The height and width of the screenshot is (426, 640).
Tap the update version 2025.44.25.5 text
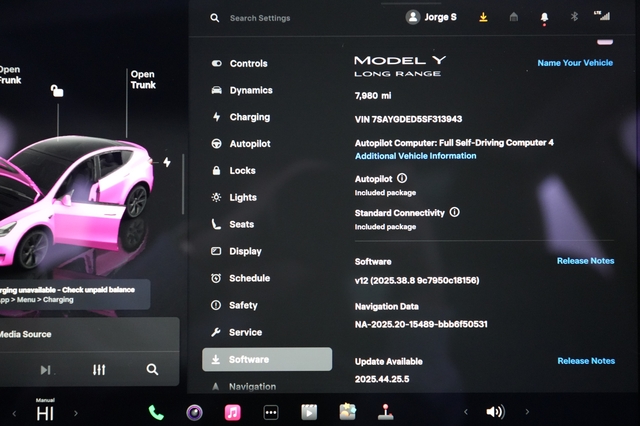(382, 379)
